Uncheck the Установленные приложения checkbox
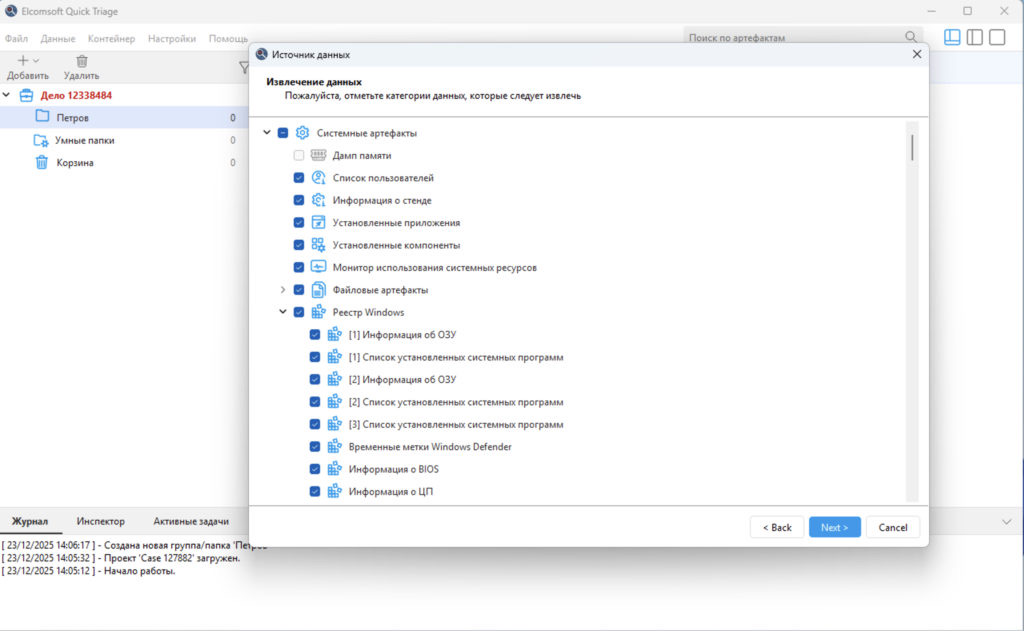Viewport: 1024px width, 631px height. [298, 222]
